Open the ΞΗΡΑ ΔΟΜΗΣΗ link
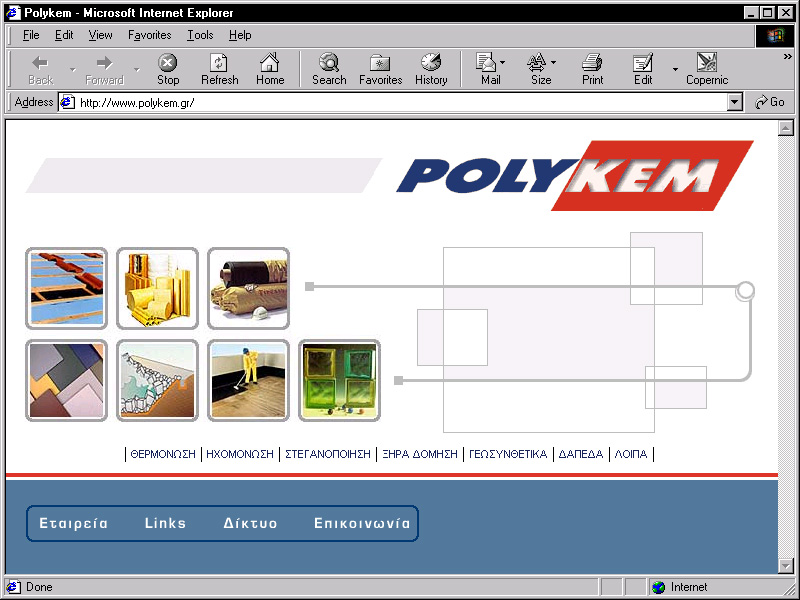Screen dimensions: 800x600 [420, 454]
